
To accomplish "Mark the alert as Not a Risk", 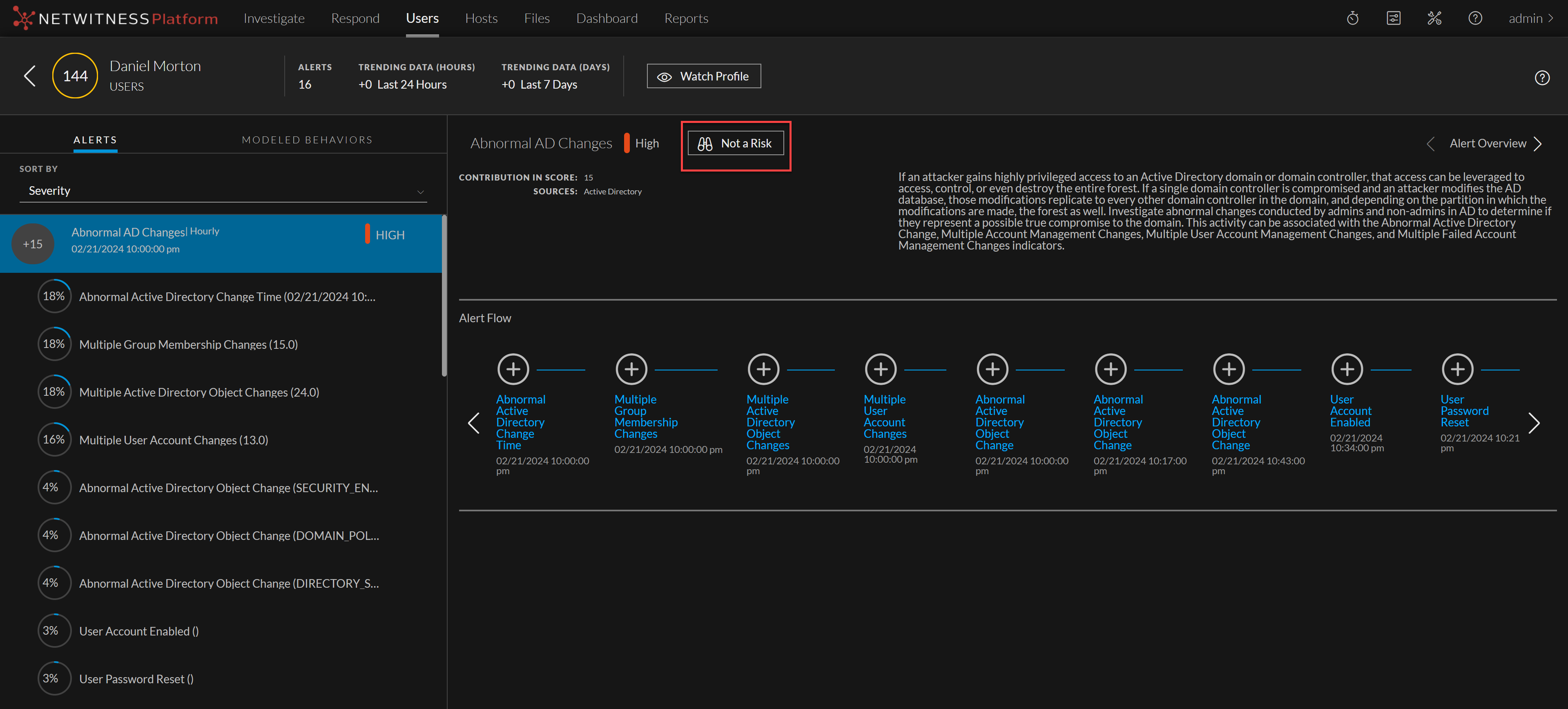I will point(735,144).
